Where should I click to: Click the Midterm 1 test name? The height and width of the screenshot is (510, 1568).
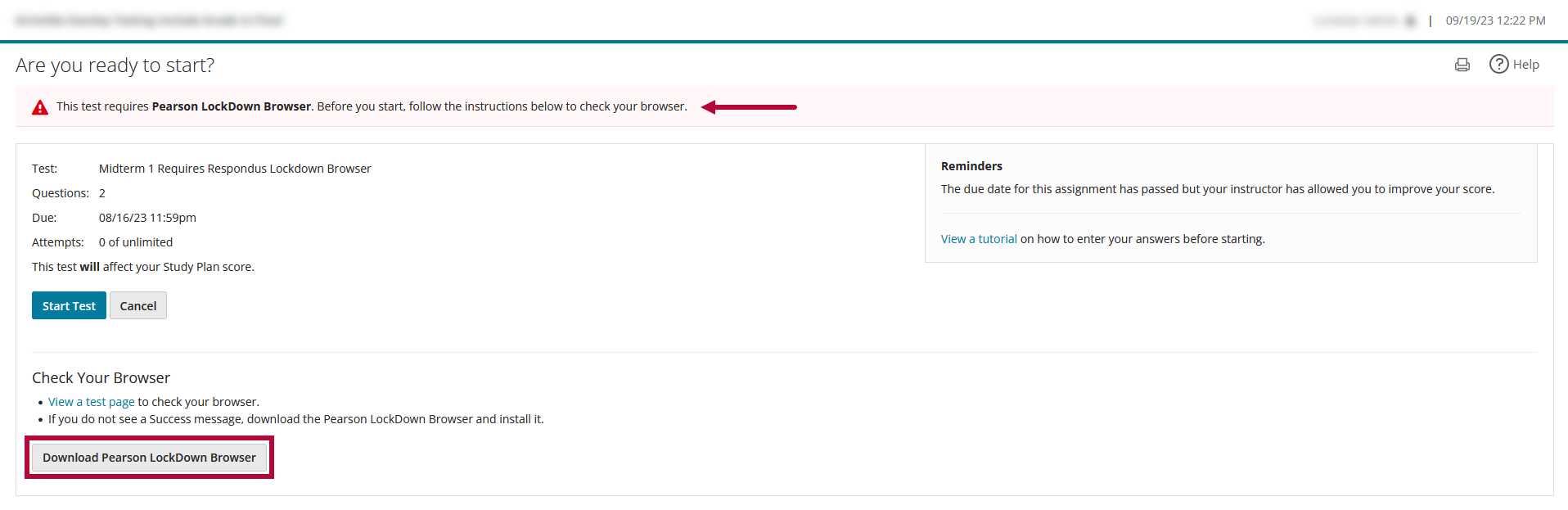click(x=235, y=169)
